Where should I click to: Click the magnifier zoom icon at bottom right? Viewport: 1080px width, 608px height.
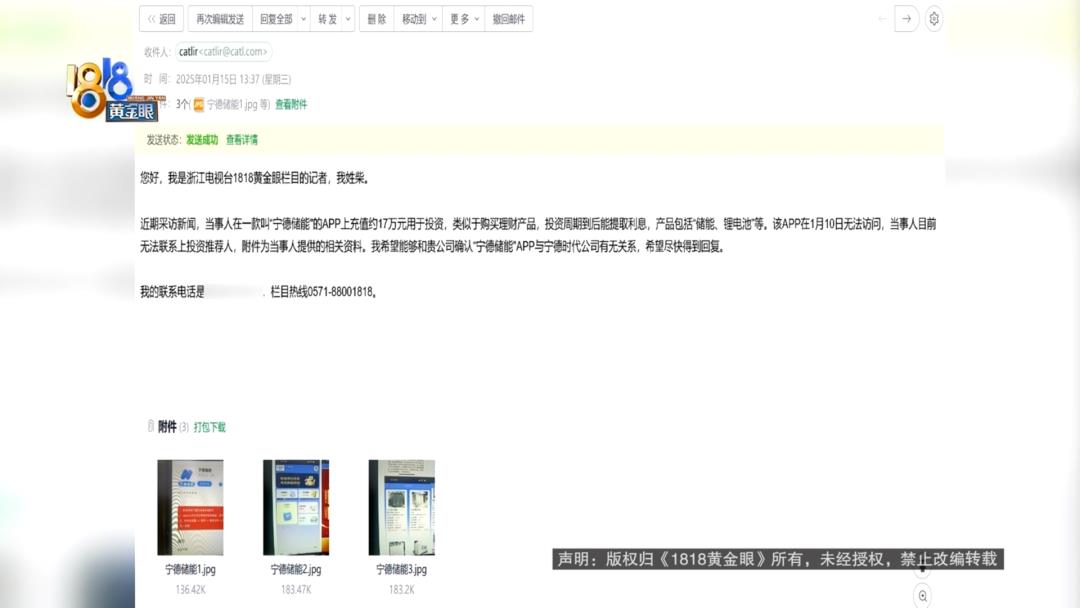[922, 596]
